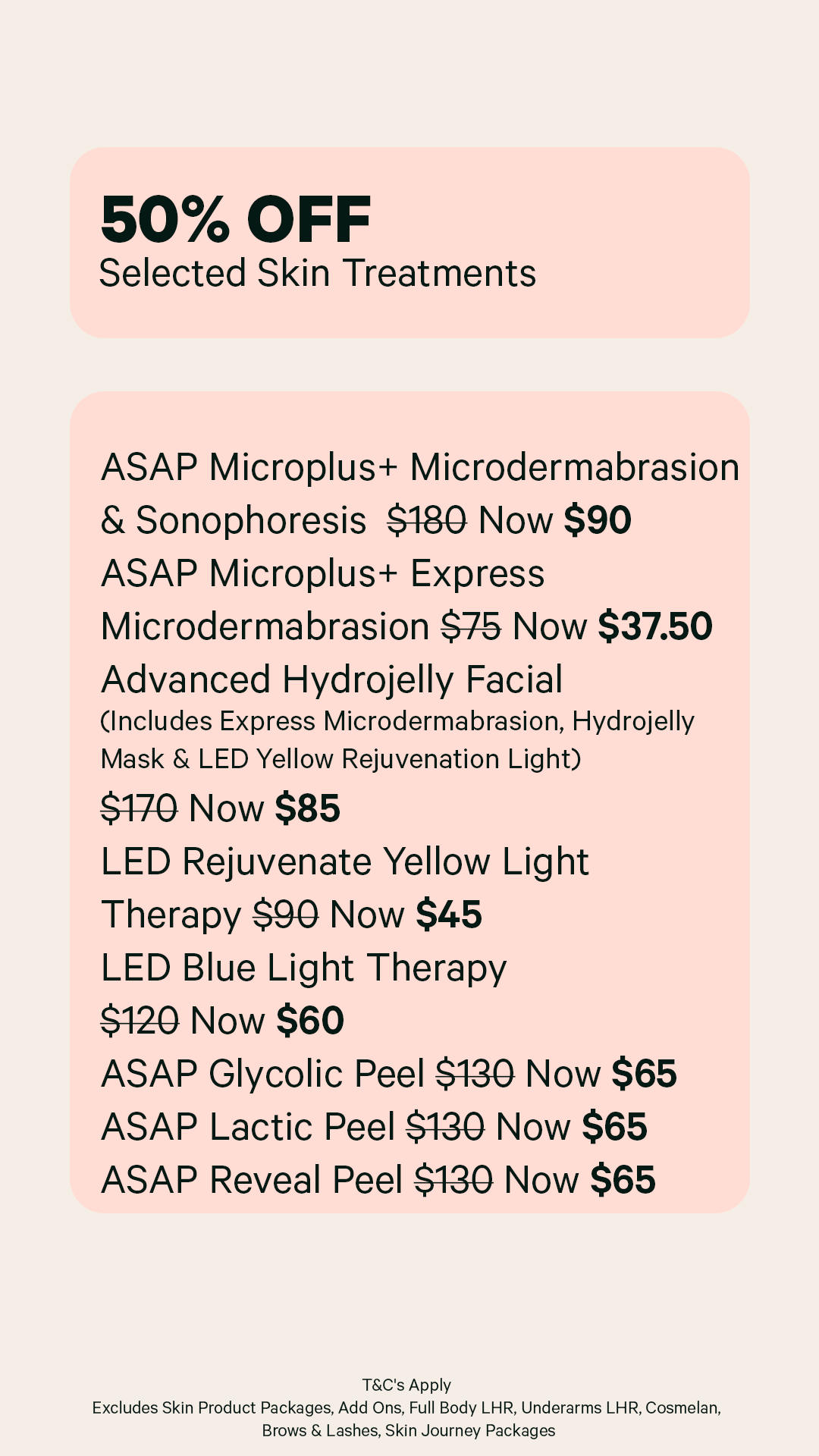Click the 'Includes Express Microdermabrasion, Hydrojelly' note
The height and width of the screenshot is (1456, 819).
coord(397,721)
